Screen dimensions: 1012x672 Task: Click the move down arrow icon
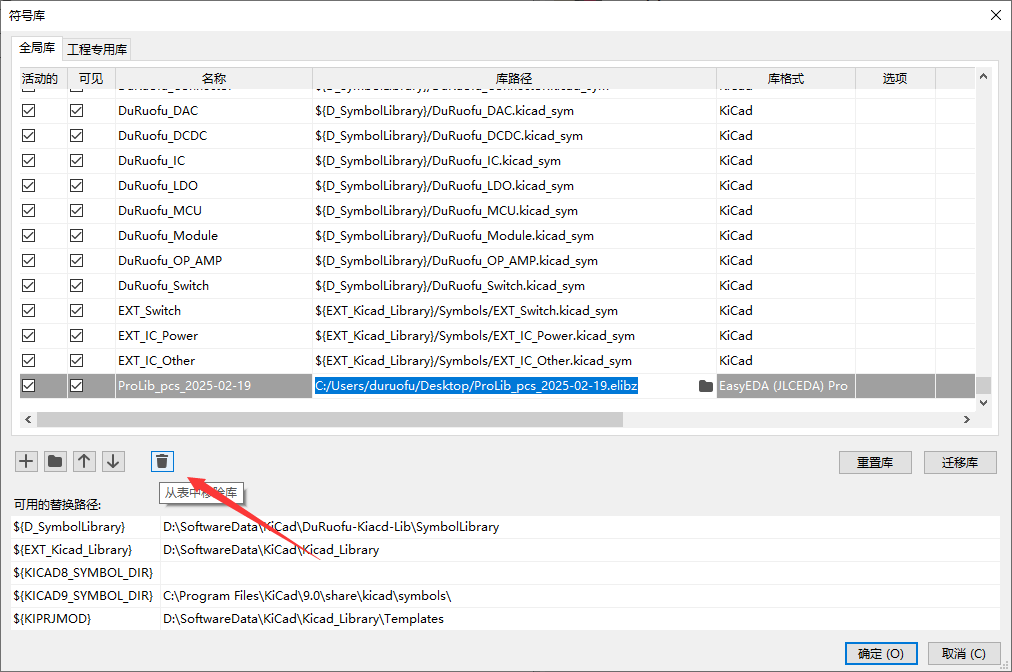pos(114,461)
